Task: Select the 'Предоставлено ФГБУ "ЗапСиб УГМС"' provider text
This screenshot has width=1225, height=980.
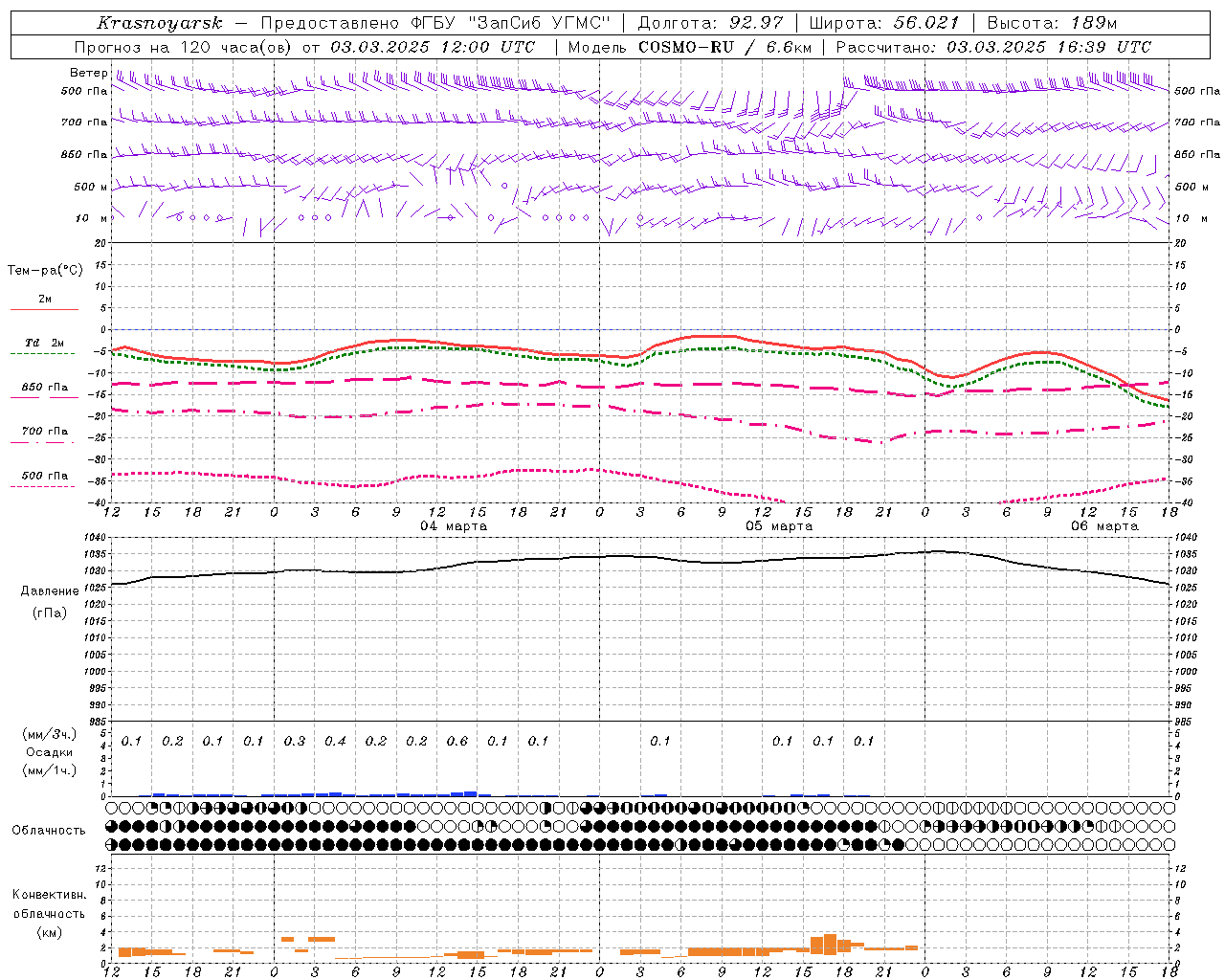Action: [x=437, y=23]
